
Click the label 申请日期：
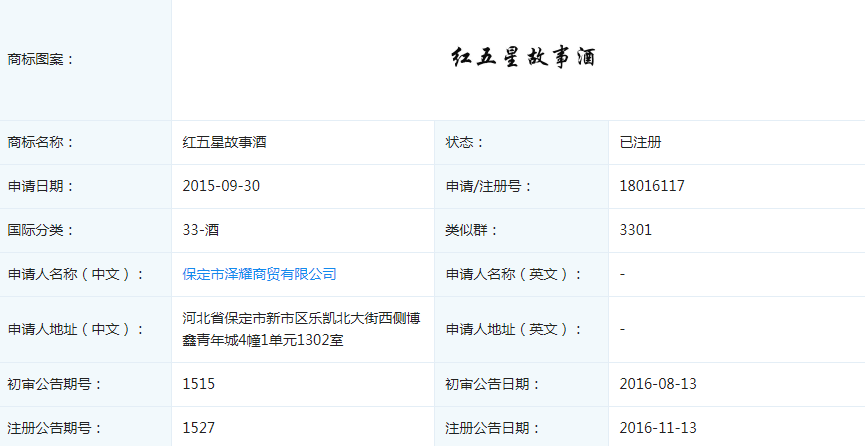41,187
